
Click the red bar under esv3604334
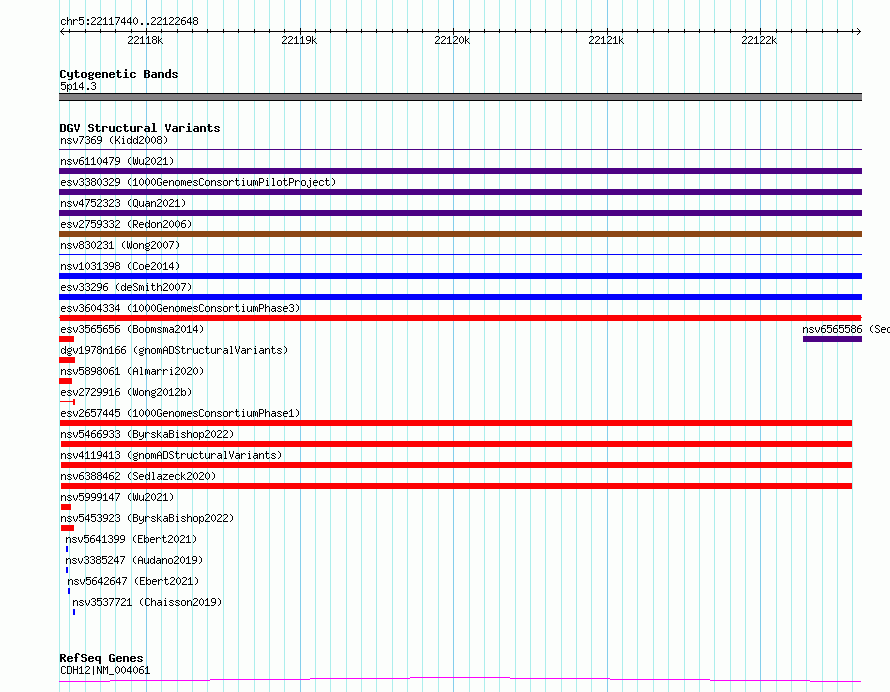[460, 318]
